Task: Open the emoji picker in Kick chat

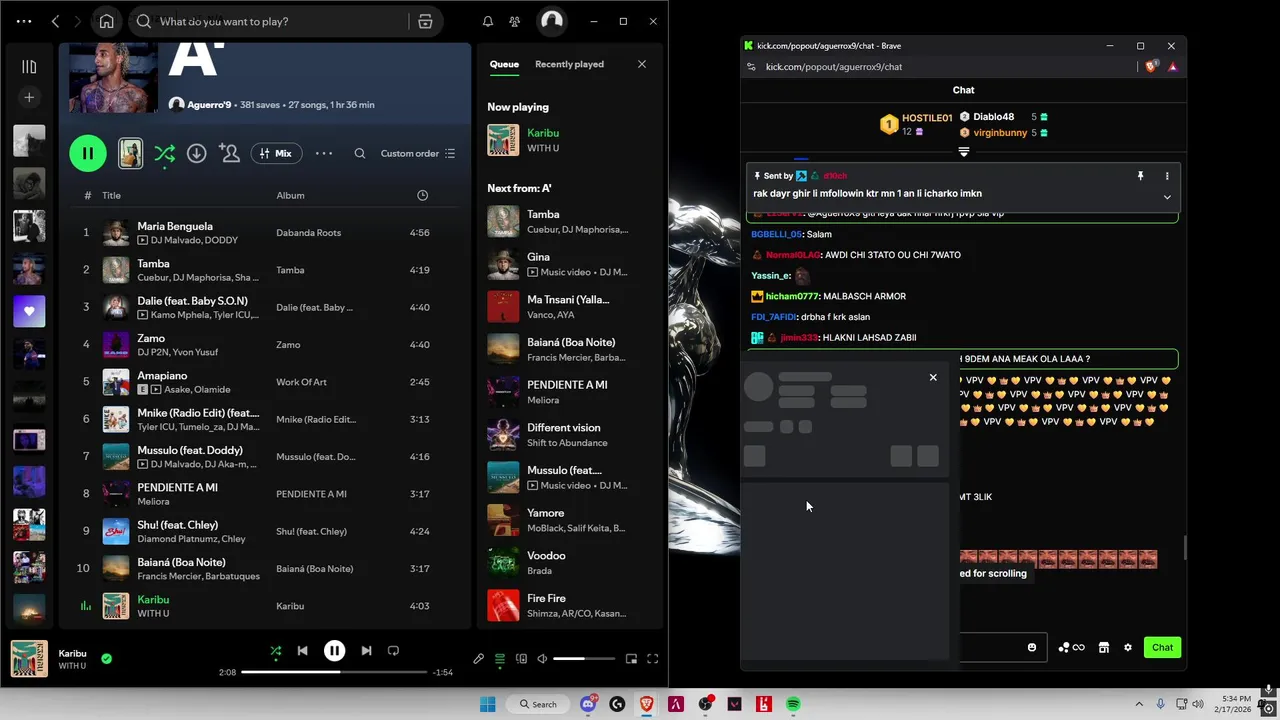Action: (x=1032, y=647)
